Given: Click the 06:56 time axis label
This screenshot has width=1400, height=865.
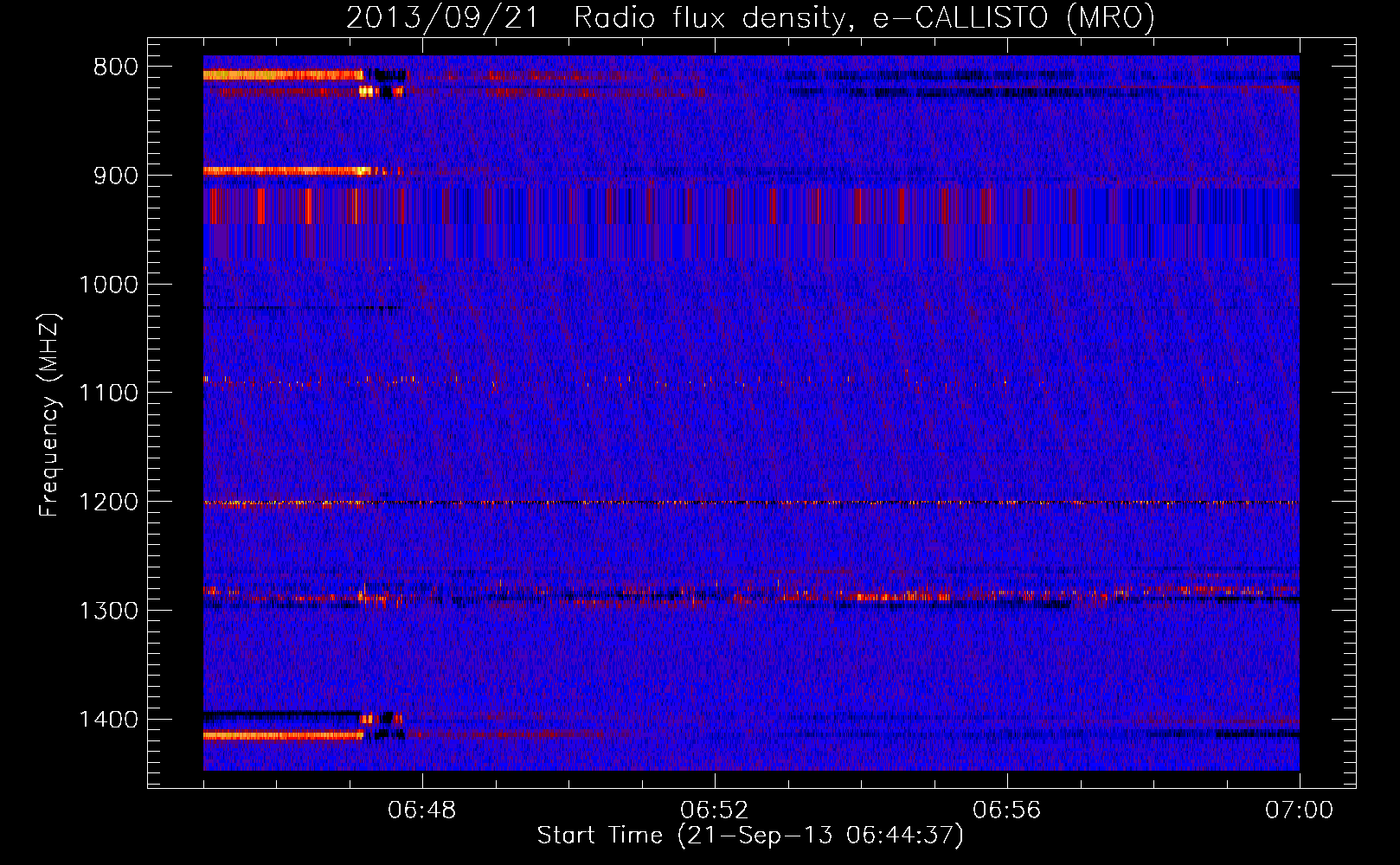Looking at the screenshot, I should tap(1006, 811).
